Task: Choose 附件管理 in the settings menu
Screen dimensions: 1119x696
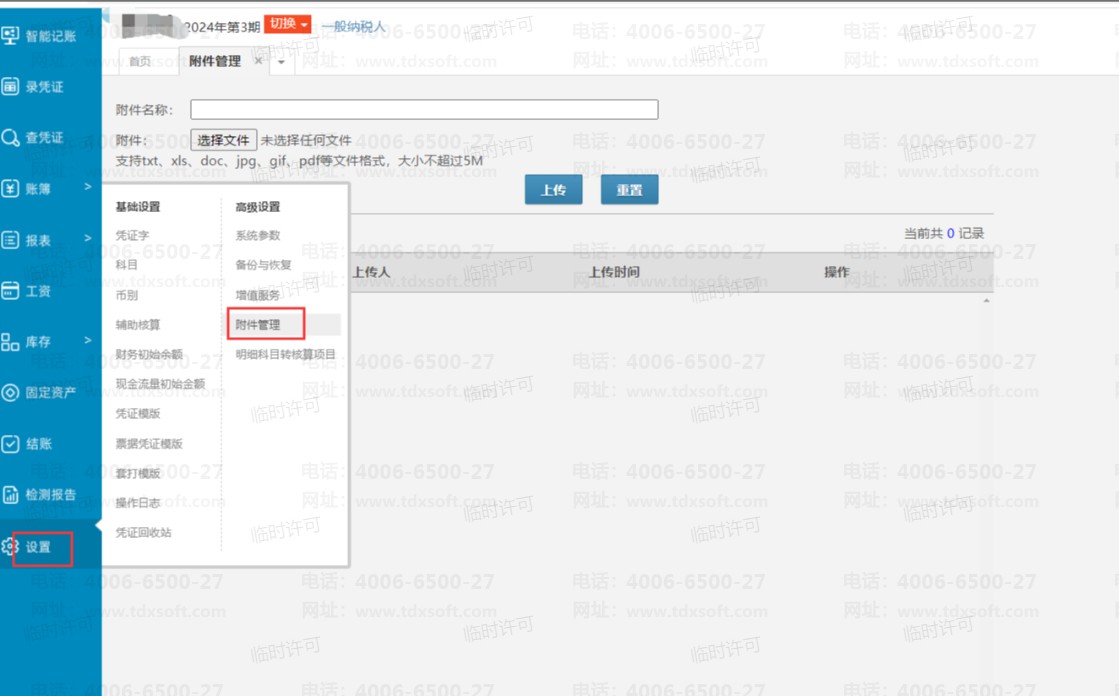Action: (x=258, y=325)
